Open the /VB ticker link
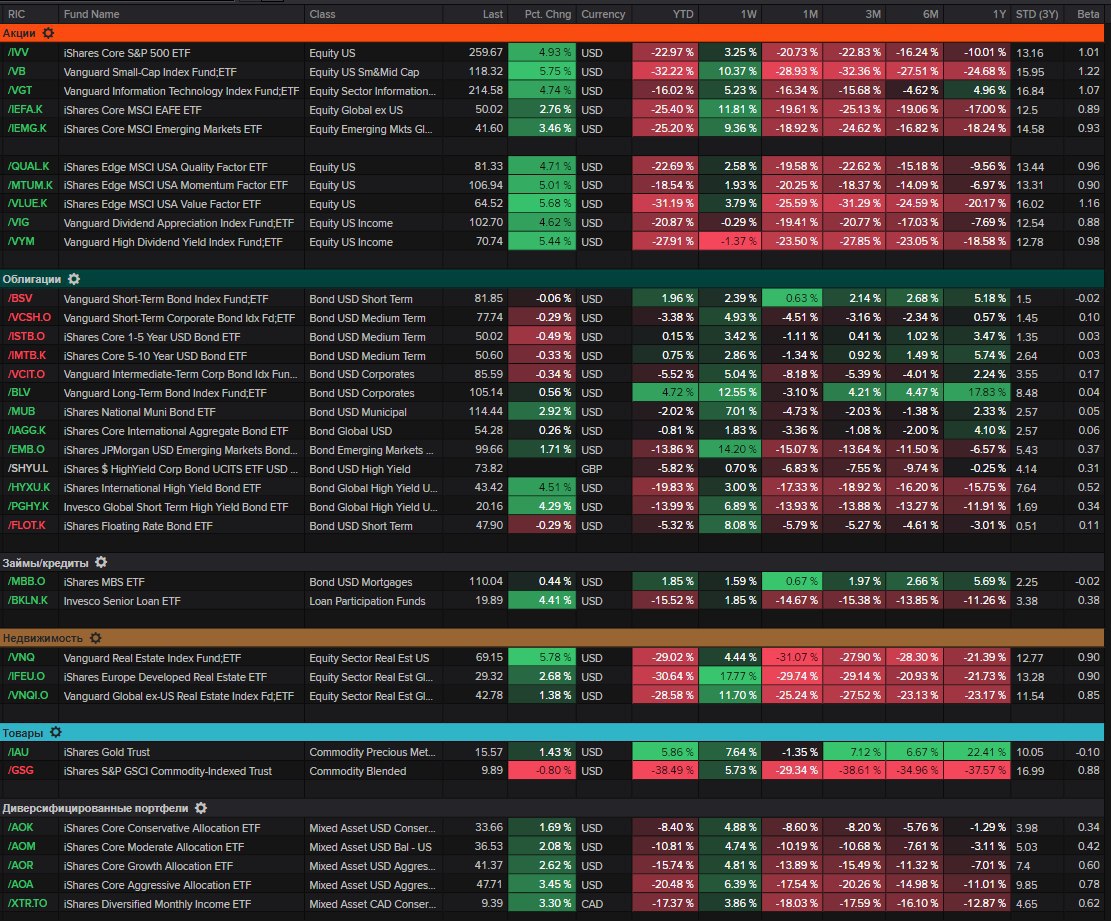This screenshot has height=921, width=1111. coord(16,72)
